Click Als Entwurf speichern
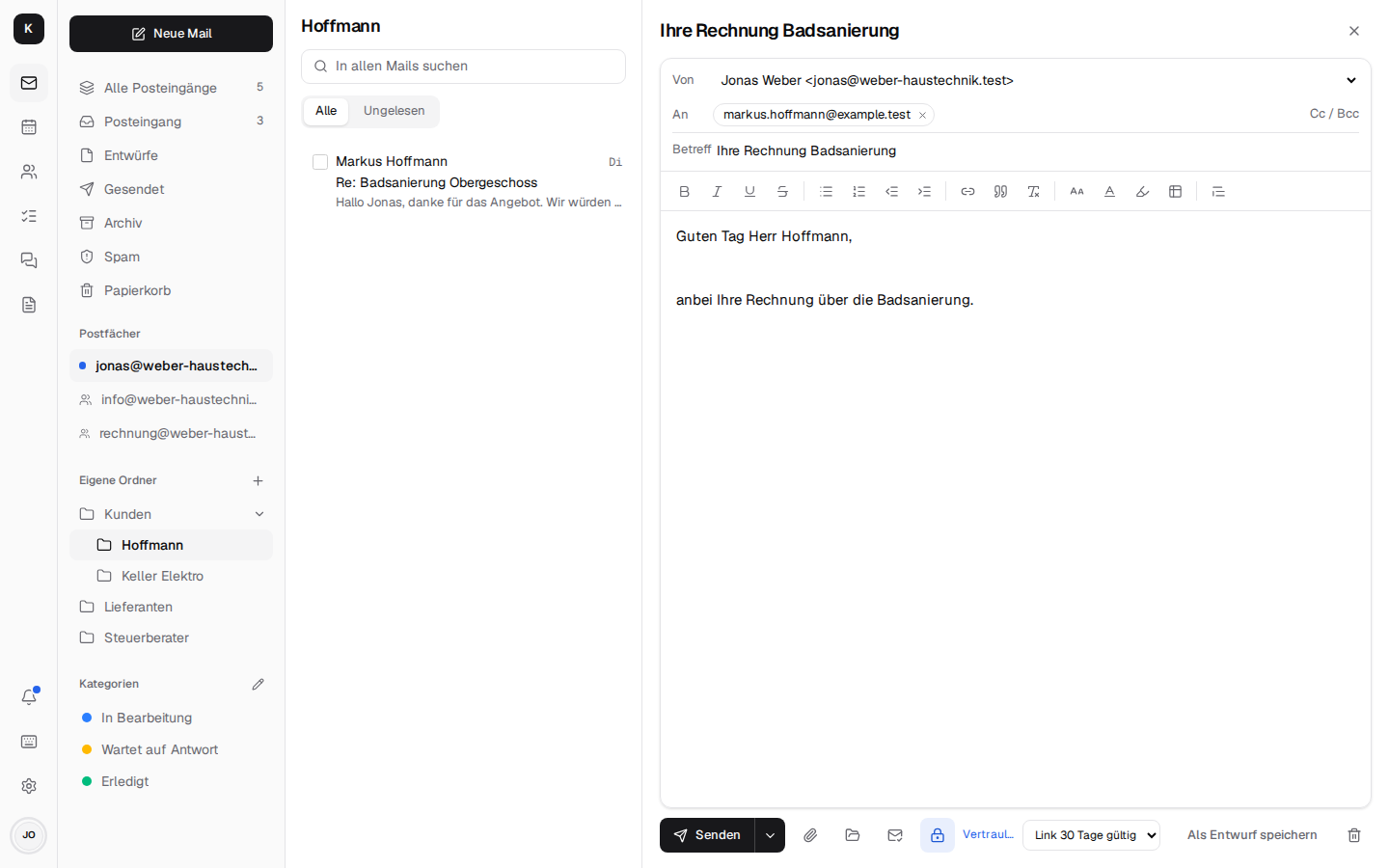The image size is (1389, 868). (1252, 835)
